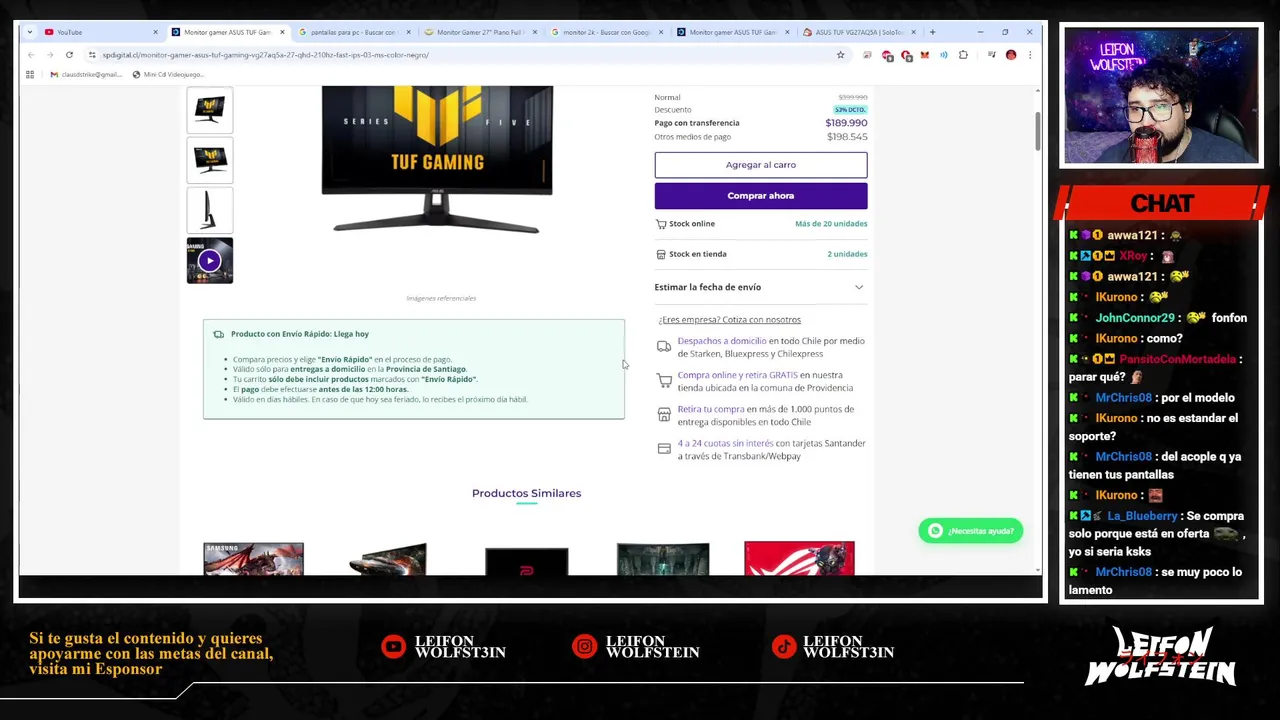The image size is (1280, 720).
Task: Close the YouTube tab
Action: [155, 32]
